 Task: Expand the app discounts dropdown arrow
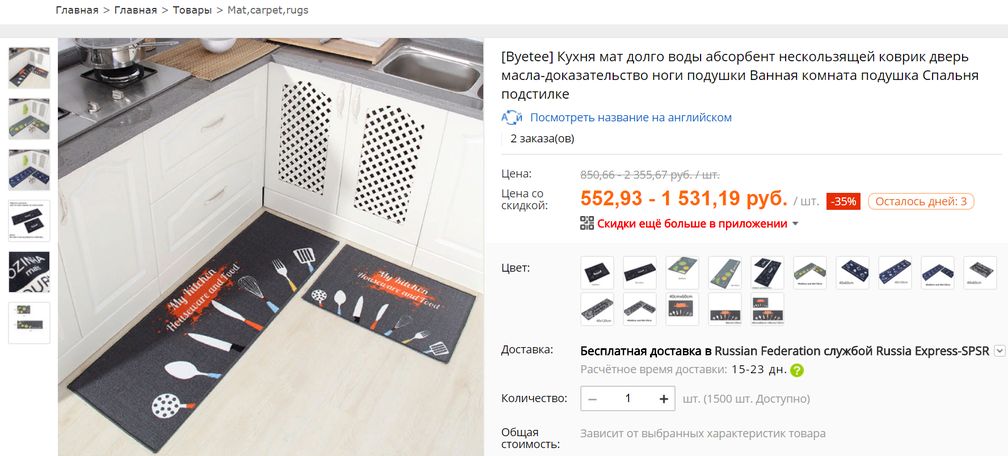[x=795, y=224]
